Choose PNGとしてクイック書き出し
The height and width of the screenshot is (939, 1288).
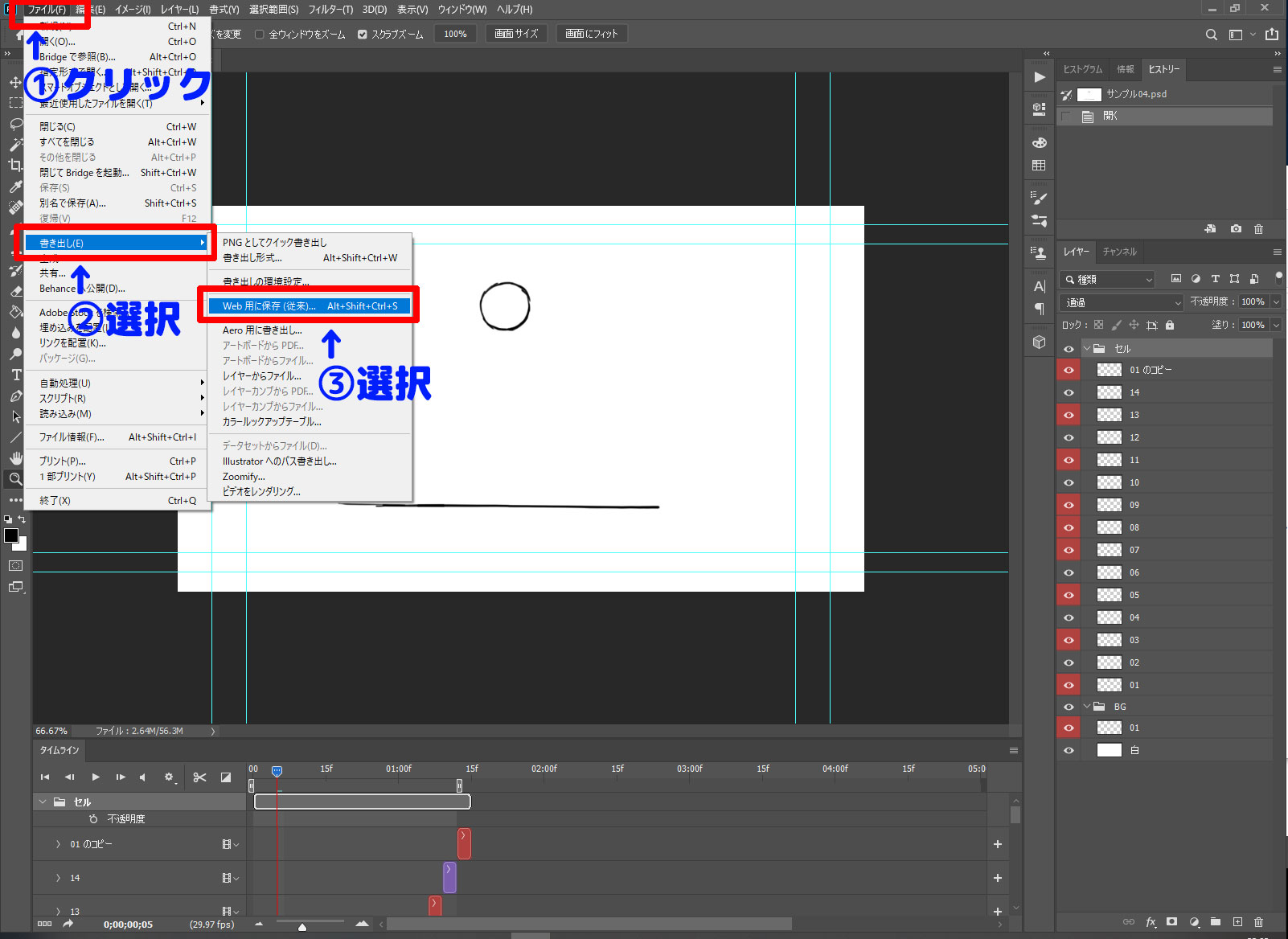[310, 242]
